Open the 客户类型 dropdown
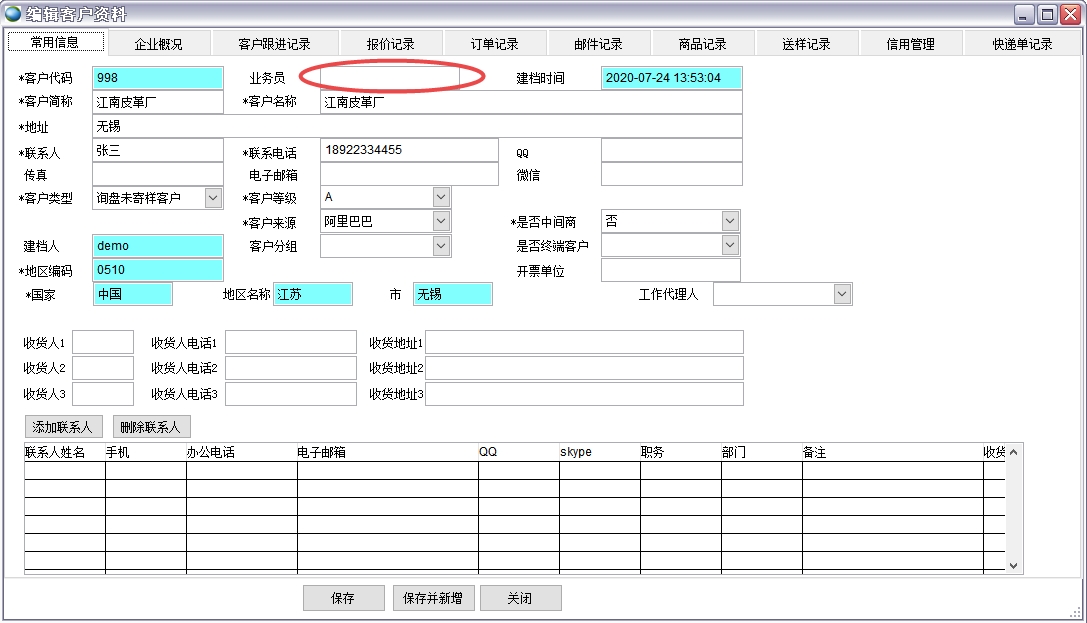Viewport: 1087px width, 623px height. click(213, 198)
